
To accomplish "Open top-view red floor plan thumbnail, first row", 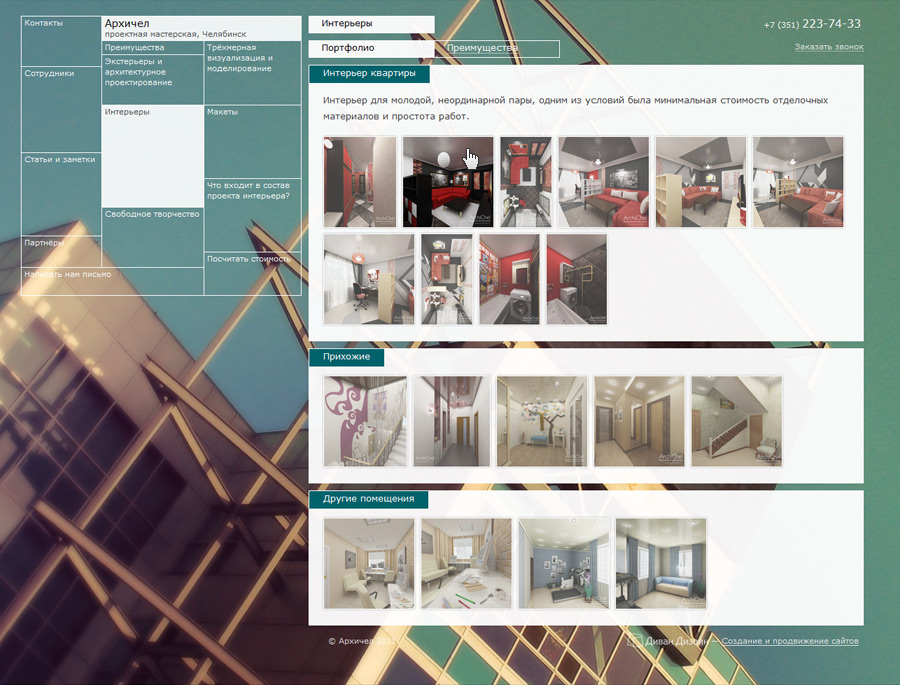I will 526,181.
